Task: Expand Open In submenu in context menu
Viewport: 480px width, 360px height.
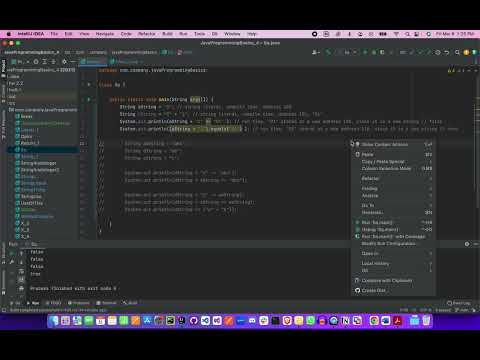Action: pos(393,254)
